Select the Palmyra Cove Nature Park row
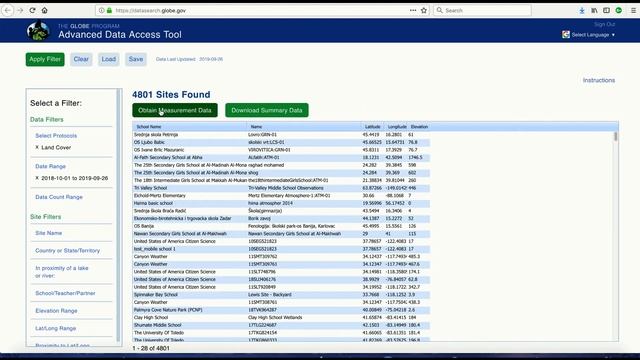 pos(281,310)
